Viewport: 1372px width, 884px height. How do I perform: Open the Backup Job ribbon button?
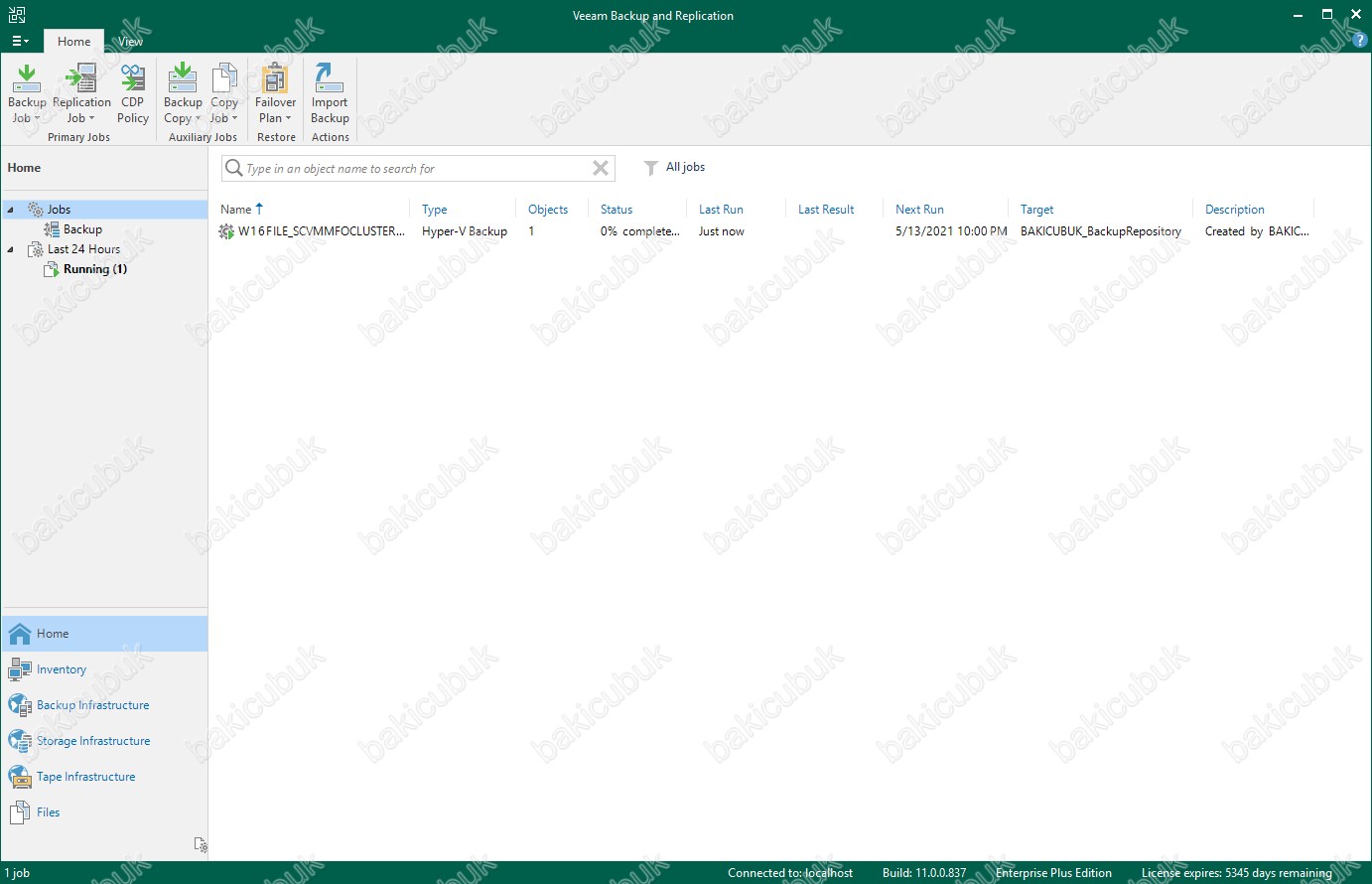[27, 93]
